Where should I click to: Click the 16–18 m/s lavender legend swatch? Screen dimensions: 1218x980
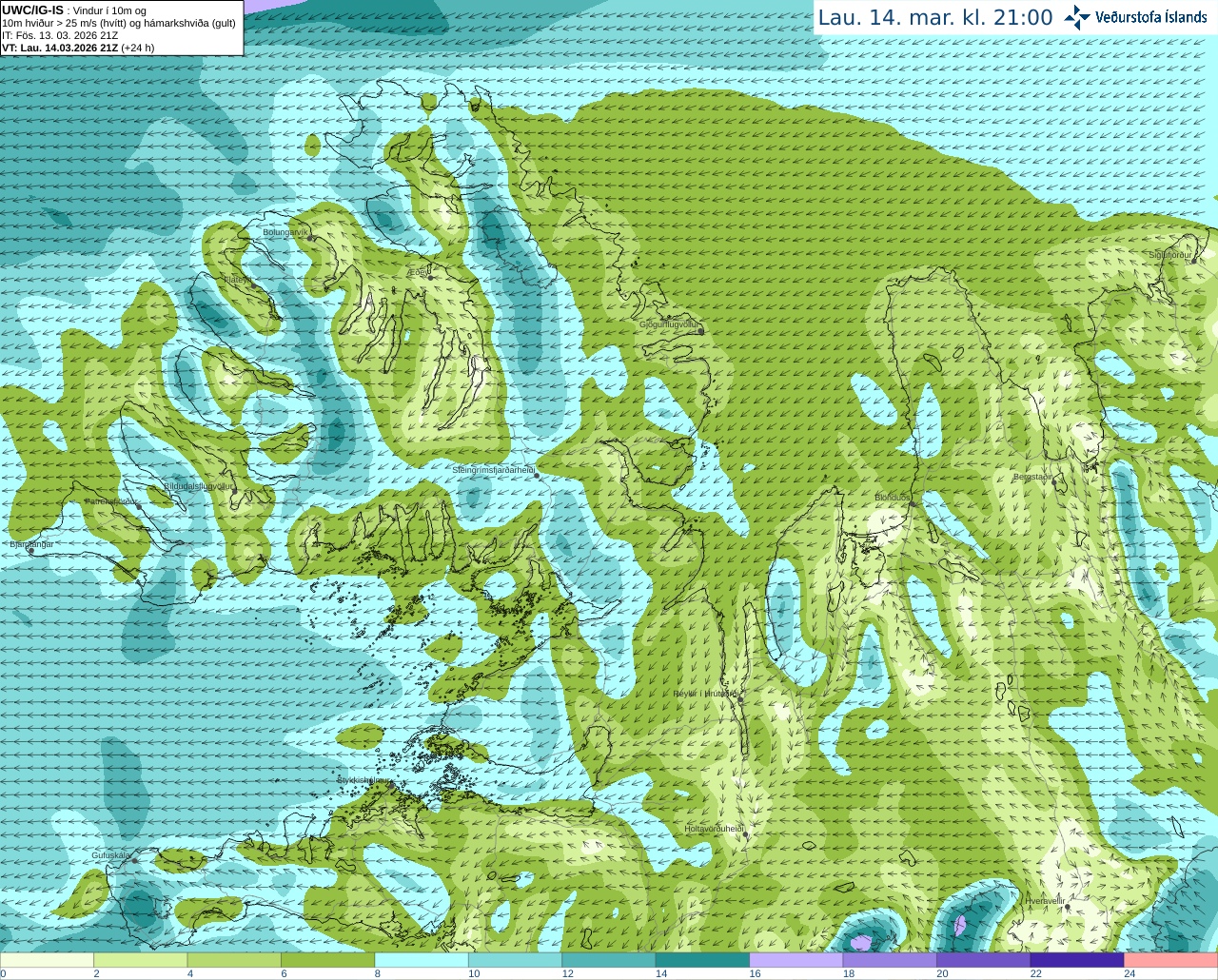(796, 960)
